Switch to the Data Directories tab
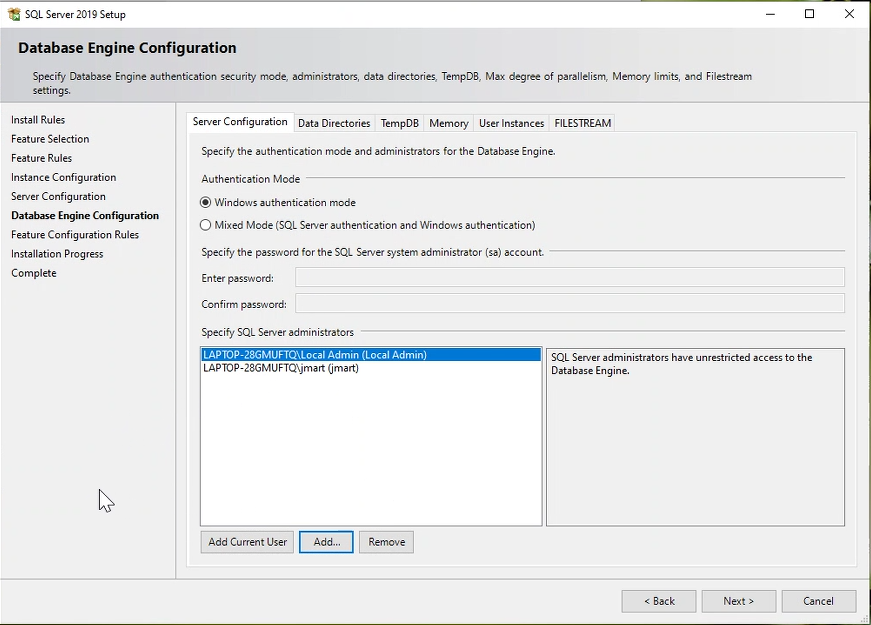Screen dimensions: 871x625 [334, 123]
